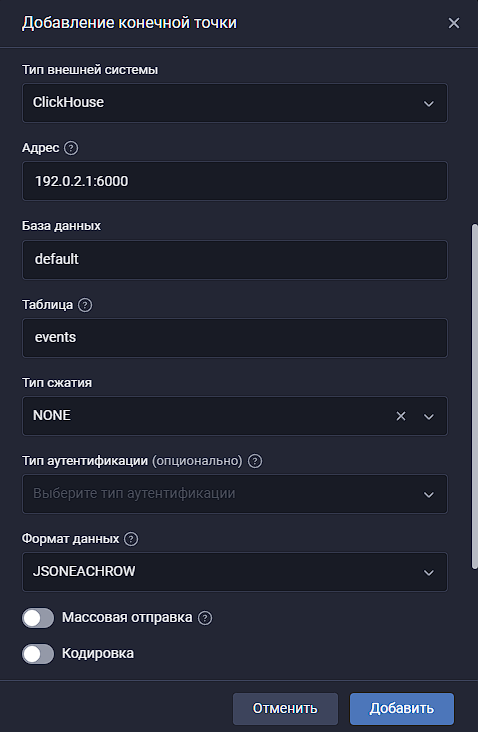Click the help icon next to Массовая отправка
The height and width of the screenshot is (732, 478).
204,618
